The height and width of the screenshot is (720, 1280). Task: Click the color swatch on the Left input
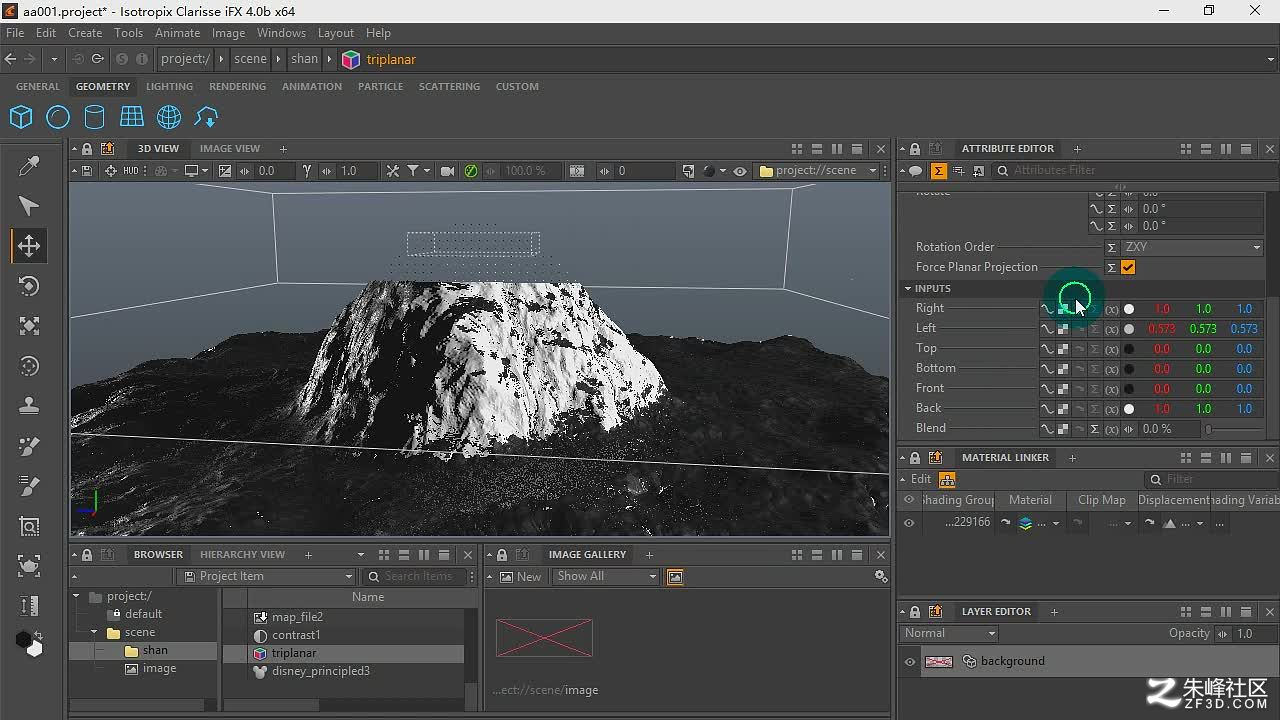1129,329
